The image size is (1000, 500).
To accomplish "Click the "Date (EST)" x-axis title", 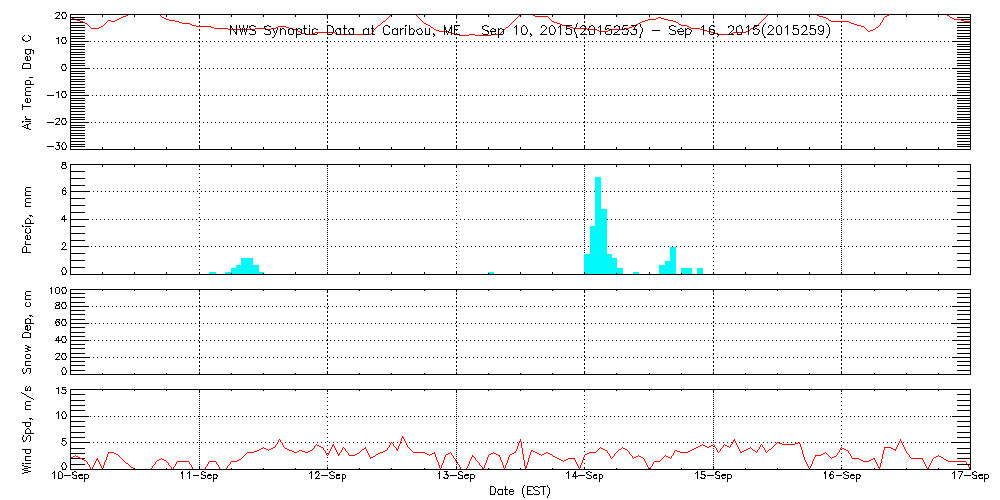I will [521, 490].
